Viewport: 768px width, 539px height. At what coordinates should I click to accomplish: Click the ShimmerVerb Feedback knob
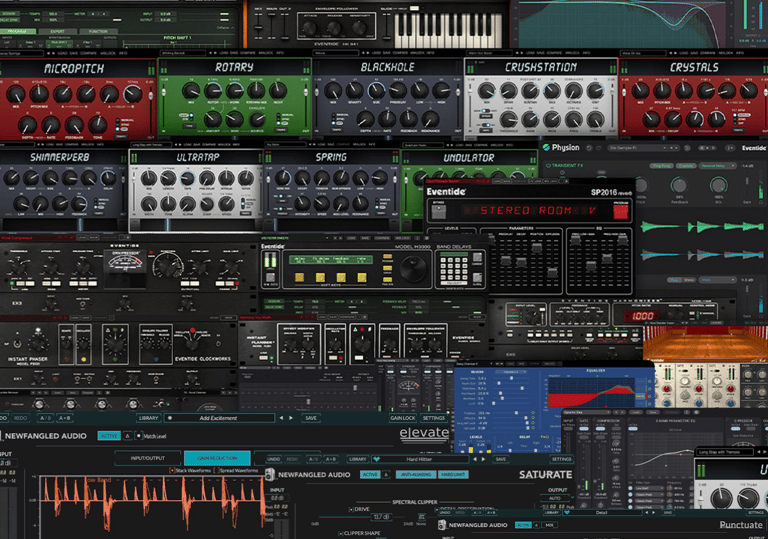pos(79,203)
